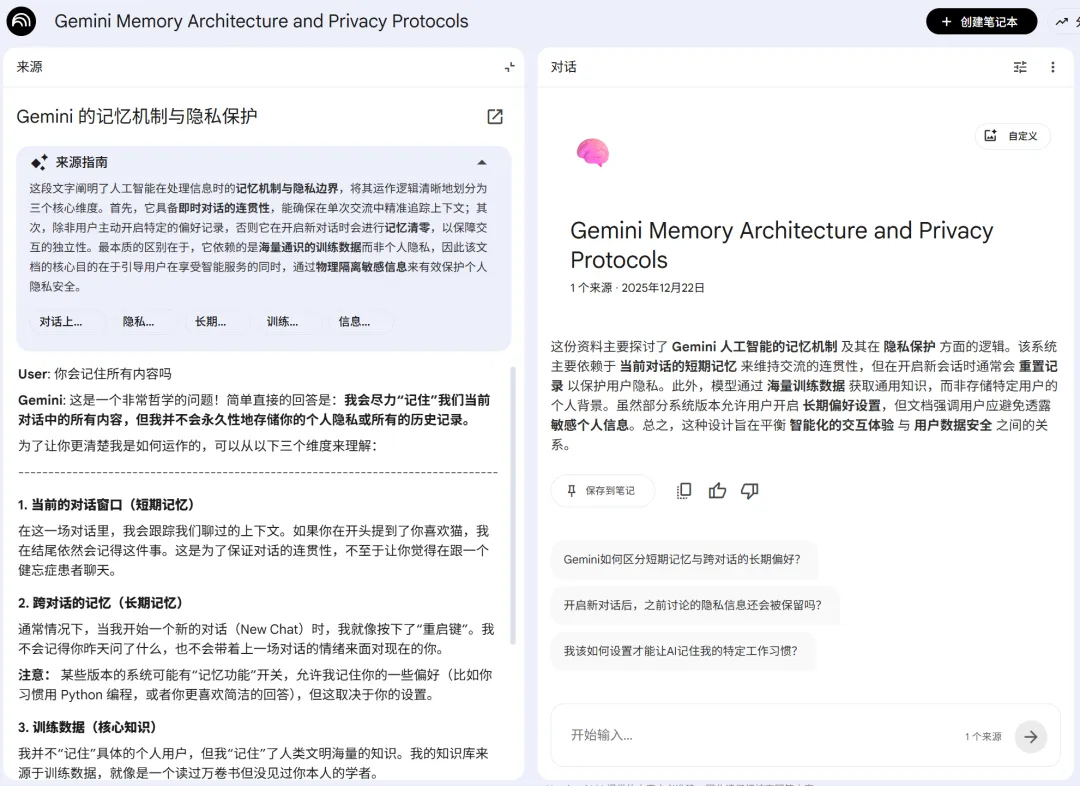Click the User: 你会记住所有内容吗 line
Screen dimensions: 1080x786
point(94,374)
